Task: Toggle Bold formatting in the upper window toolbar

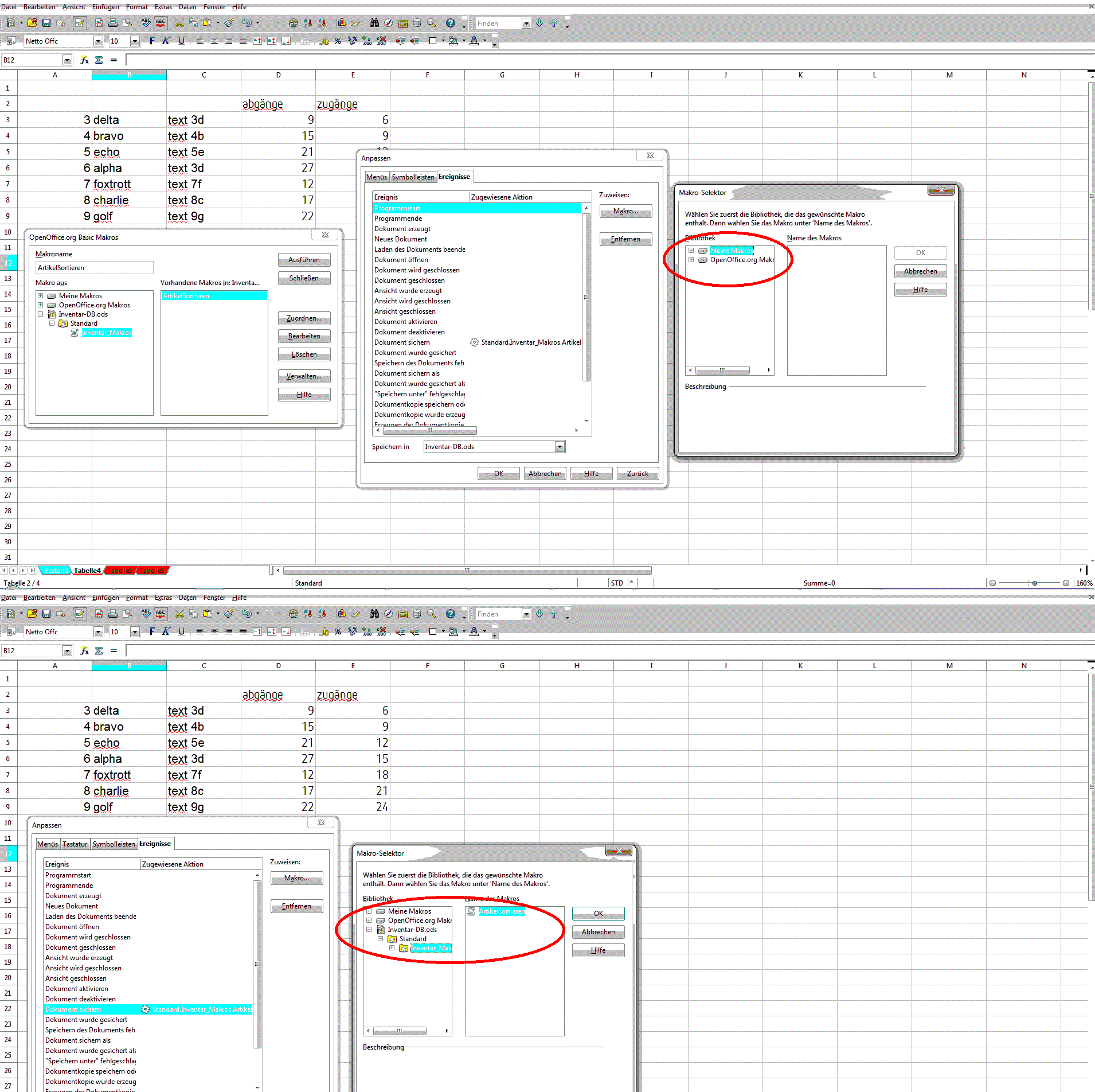Action: coord(152,41)
